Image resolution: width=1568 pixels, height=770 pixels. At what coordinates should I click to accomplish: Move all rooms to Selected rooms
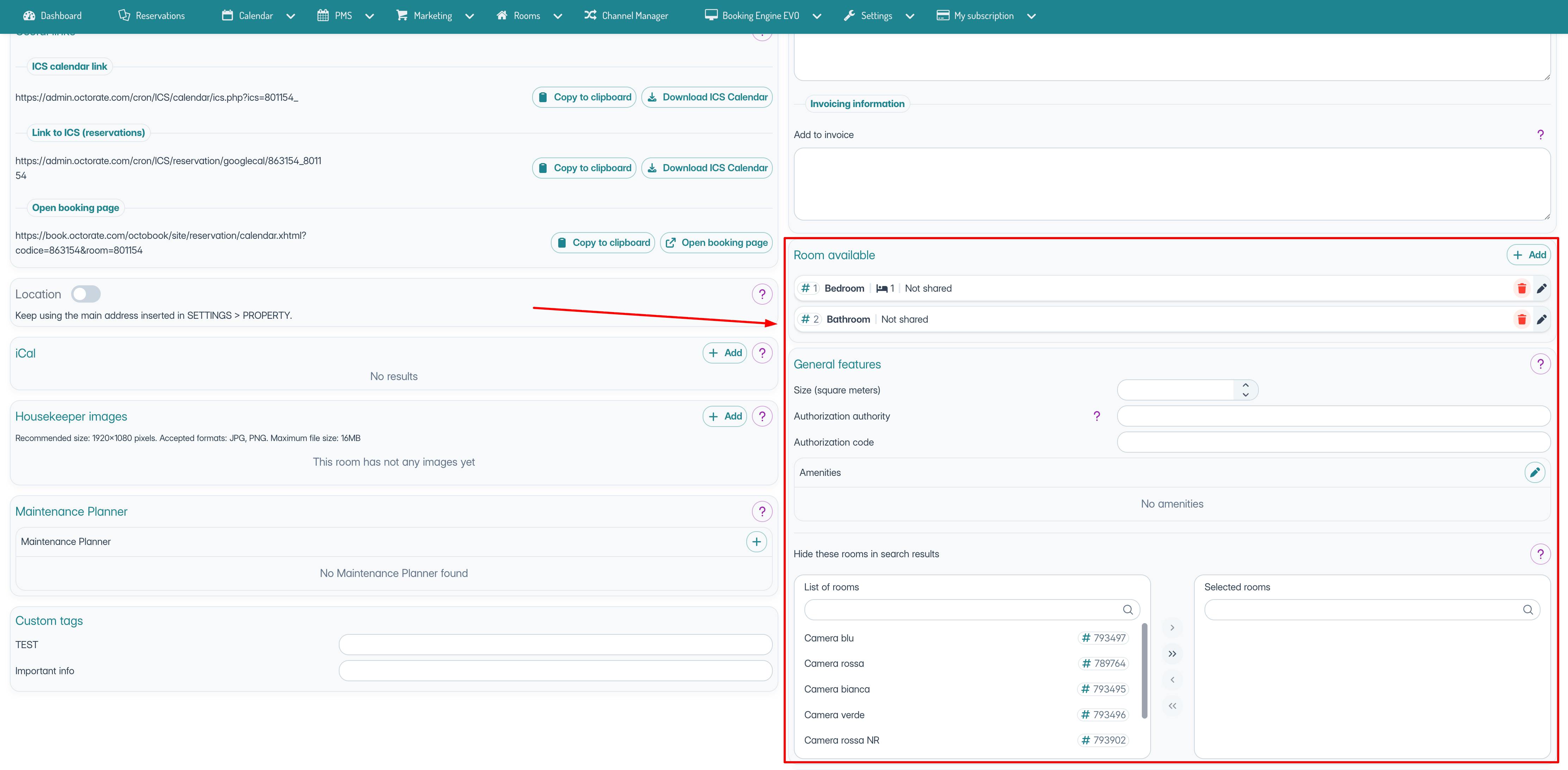[x=1172, y=654]
